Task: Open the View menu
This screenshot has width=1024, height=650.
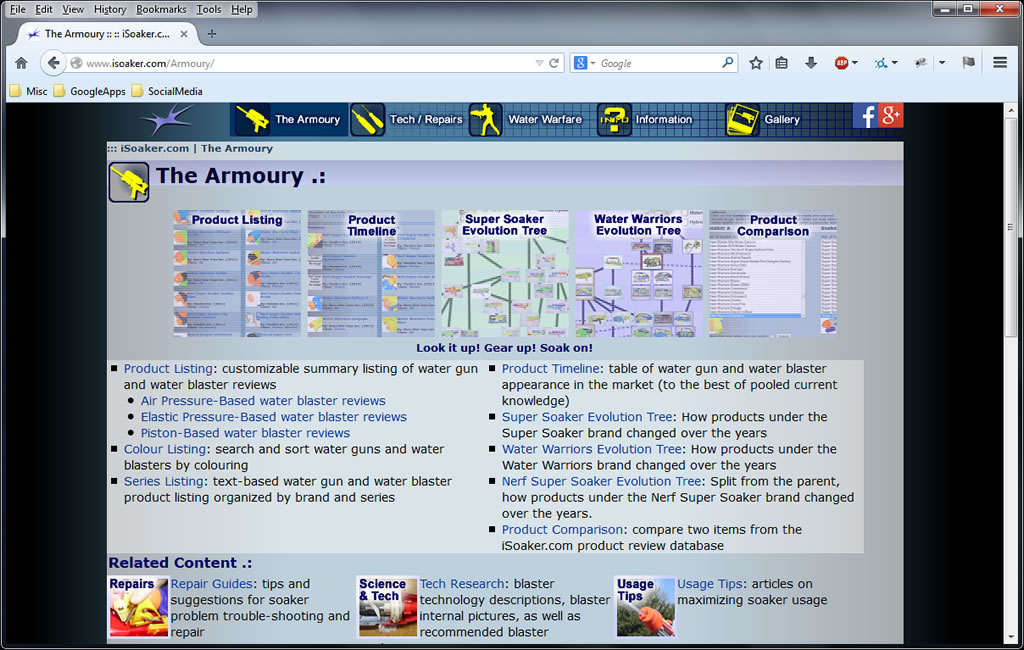Action: [72, 9]
